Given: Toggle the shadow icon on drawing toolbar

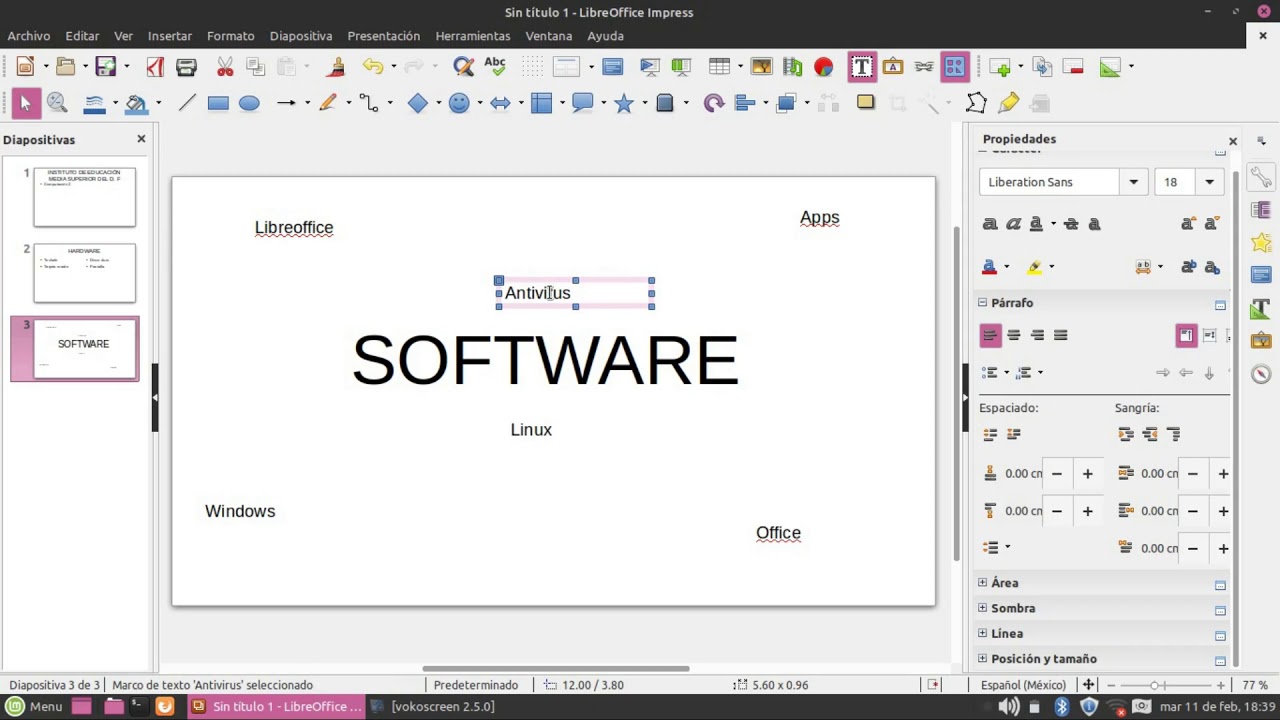Looking at the screenshot, I should point(866,103).
